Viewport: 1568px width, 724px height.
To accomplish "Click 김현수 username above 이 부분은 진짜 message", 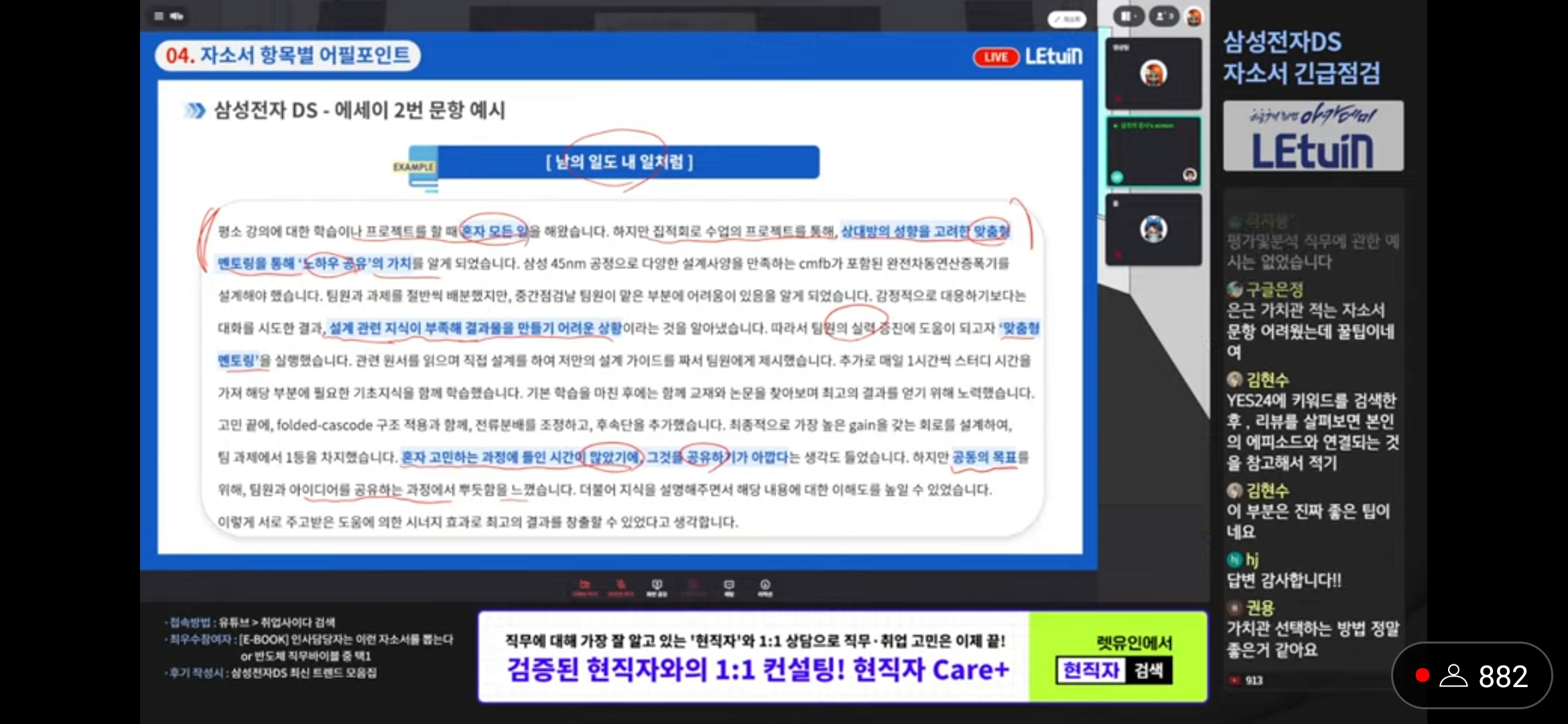I will (x=1267, y=491).
